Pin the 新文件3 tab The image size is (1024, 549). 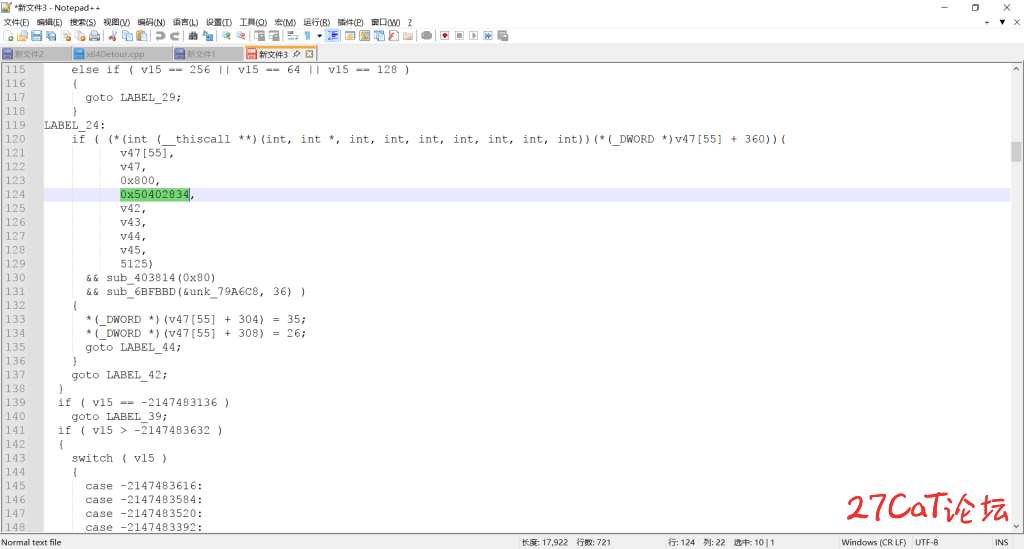(x=296, y=54)
